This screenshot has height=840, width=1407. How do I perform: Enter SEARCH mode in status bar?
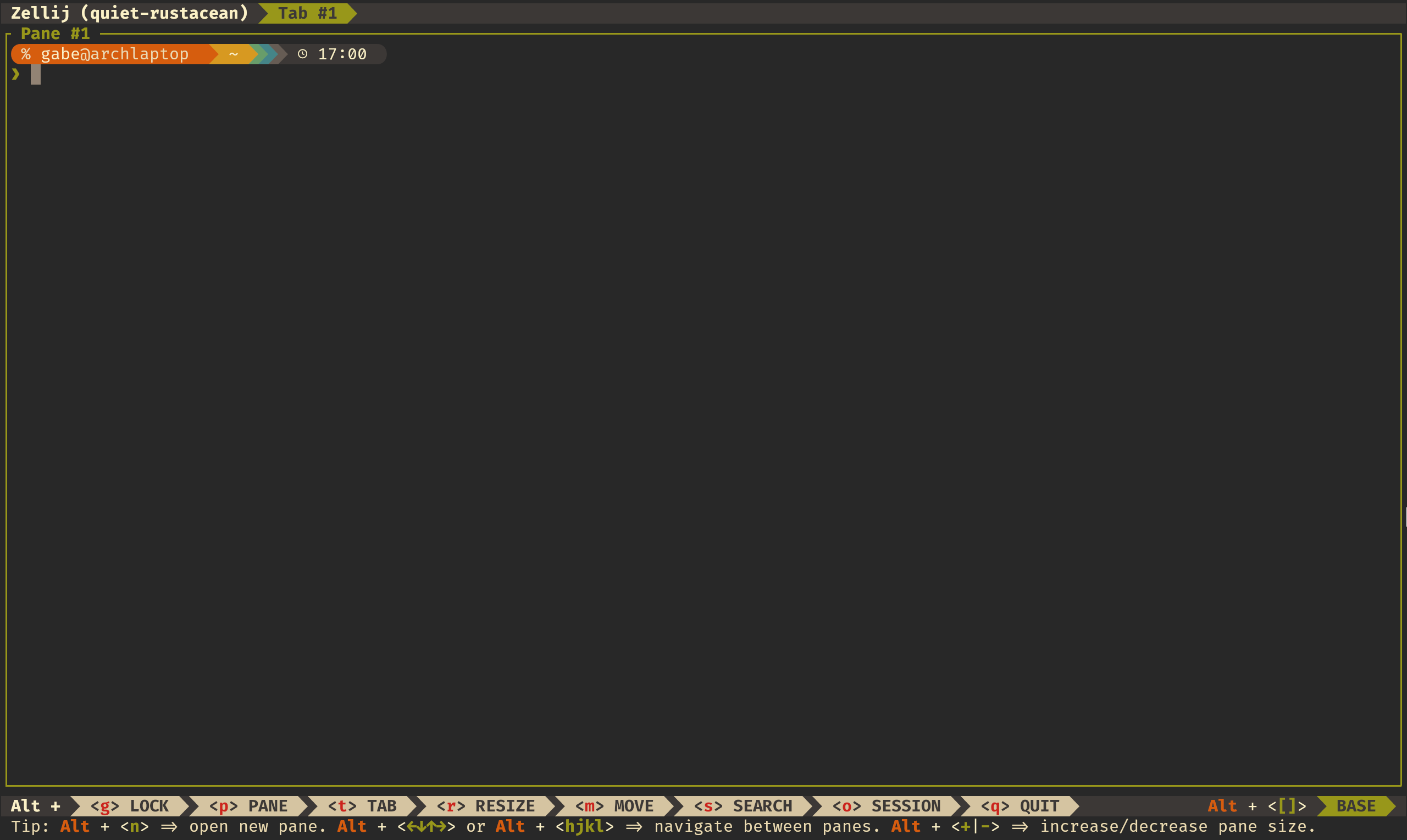point(743,805)
